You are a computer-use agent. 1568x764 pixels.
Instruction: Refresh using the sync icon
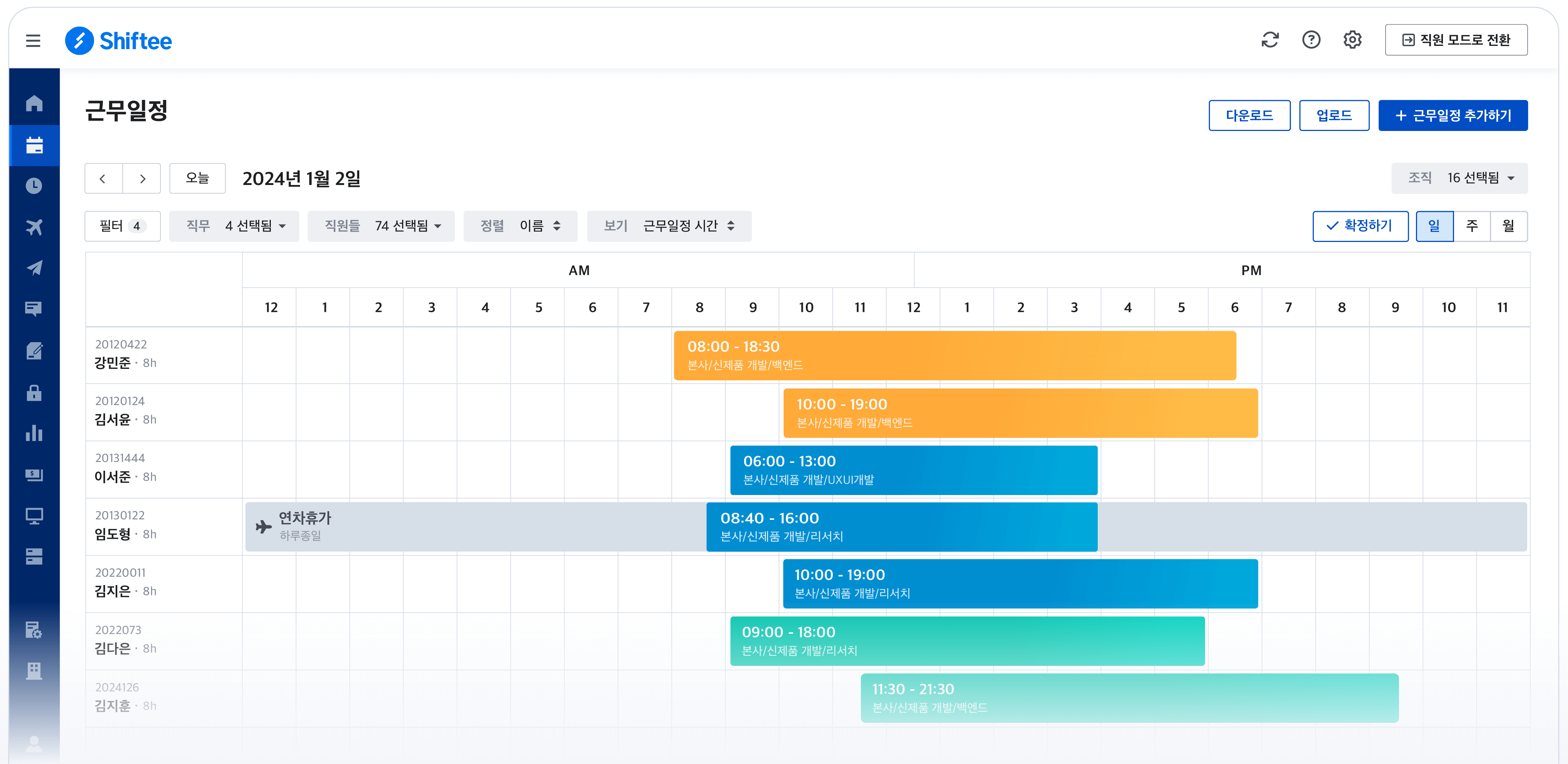click(1270, 40)
